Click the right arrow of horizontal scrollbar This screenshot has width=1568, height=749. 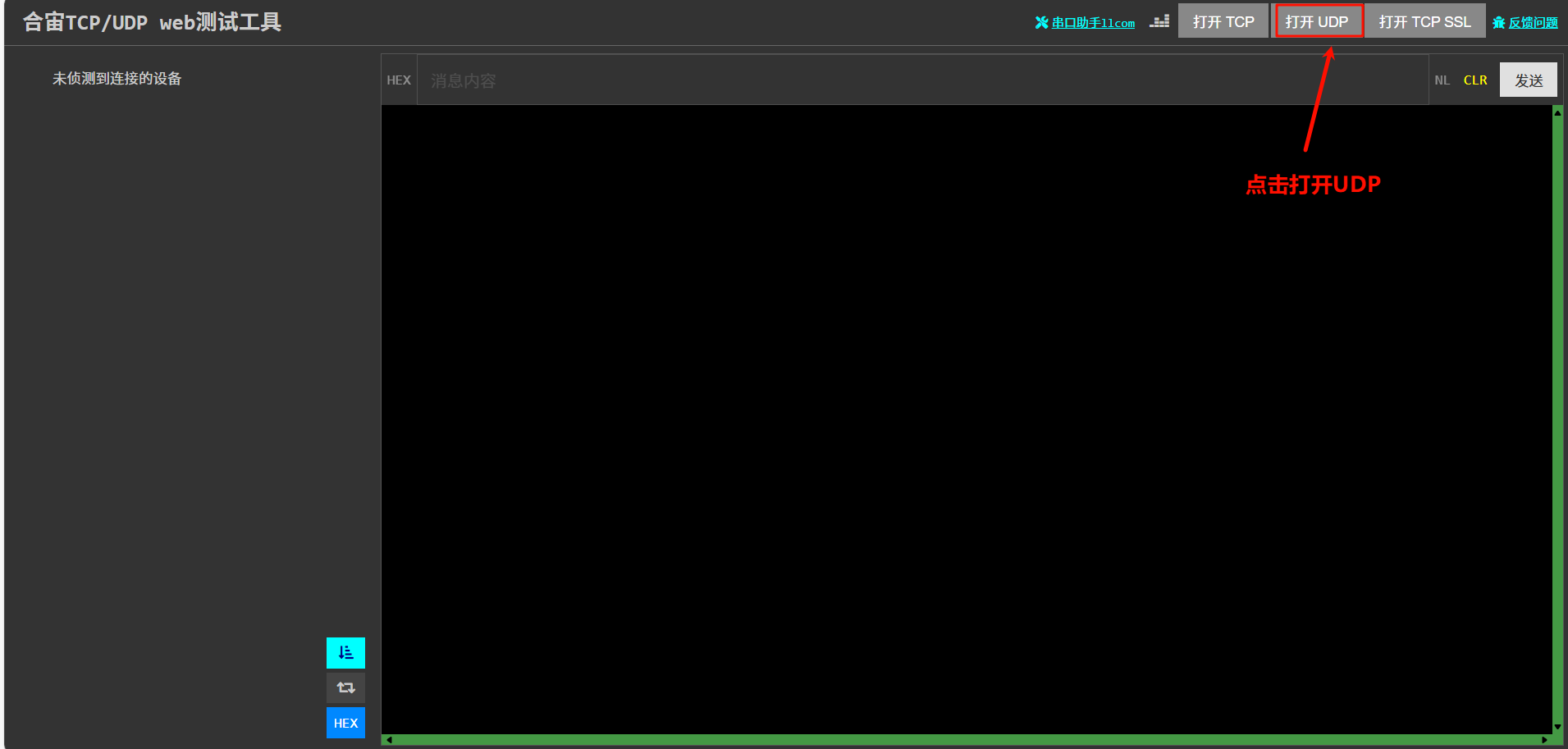pyautogui.click(x=1544, y=740)
